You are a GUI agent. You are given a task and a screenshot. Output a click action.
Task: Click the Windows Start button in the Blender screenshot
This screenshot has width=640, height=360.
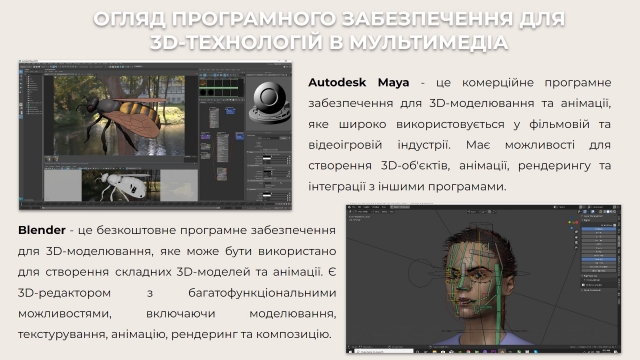click(350, 352)
